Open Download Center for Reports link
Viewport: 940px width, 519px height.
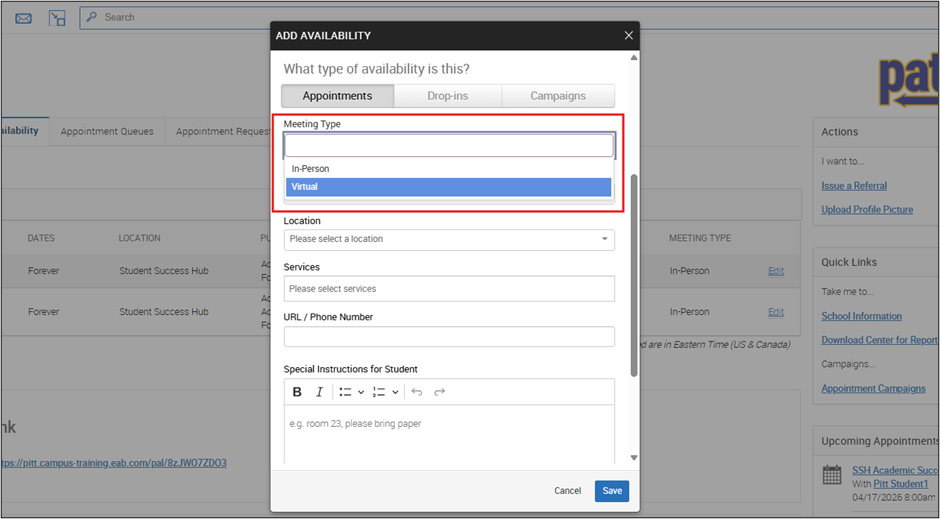[879, 340]
